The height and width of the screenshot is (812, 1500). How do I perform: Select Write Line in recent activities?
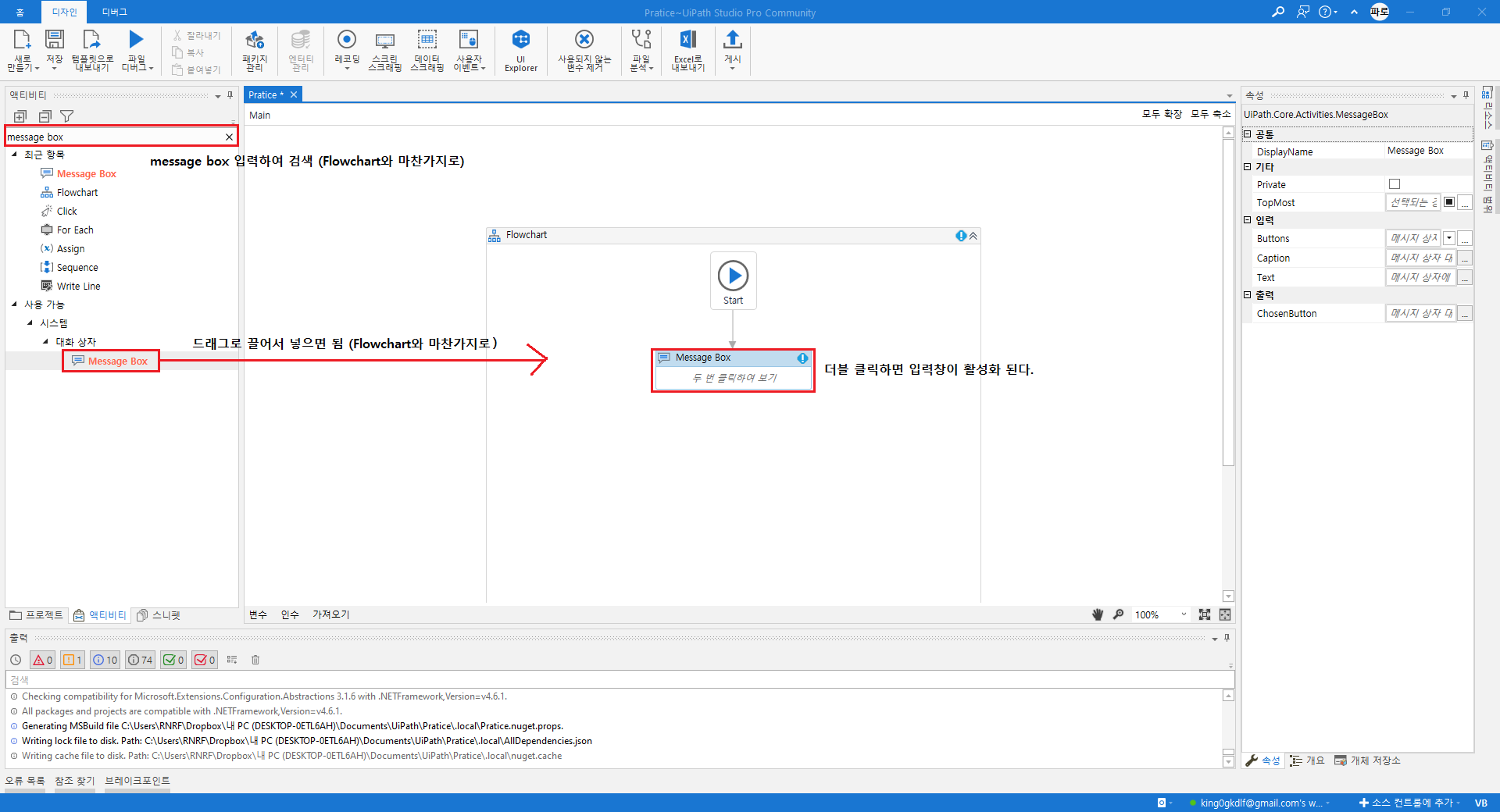click(x=78, y=286)
